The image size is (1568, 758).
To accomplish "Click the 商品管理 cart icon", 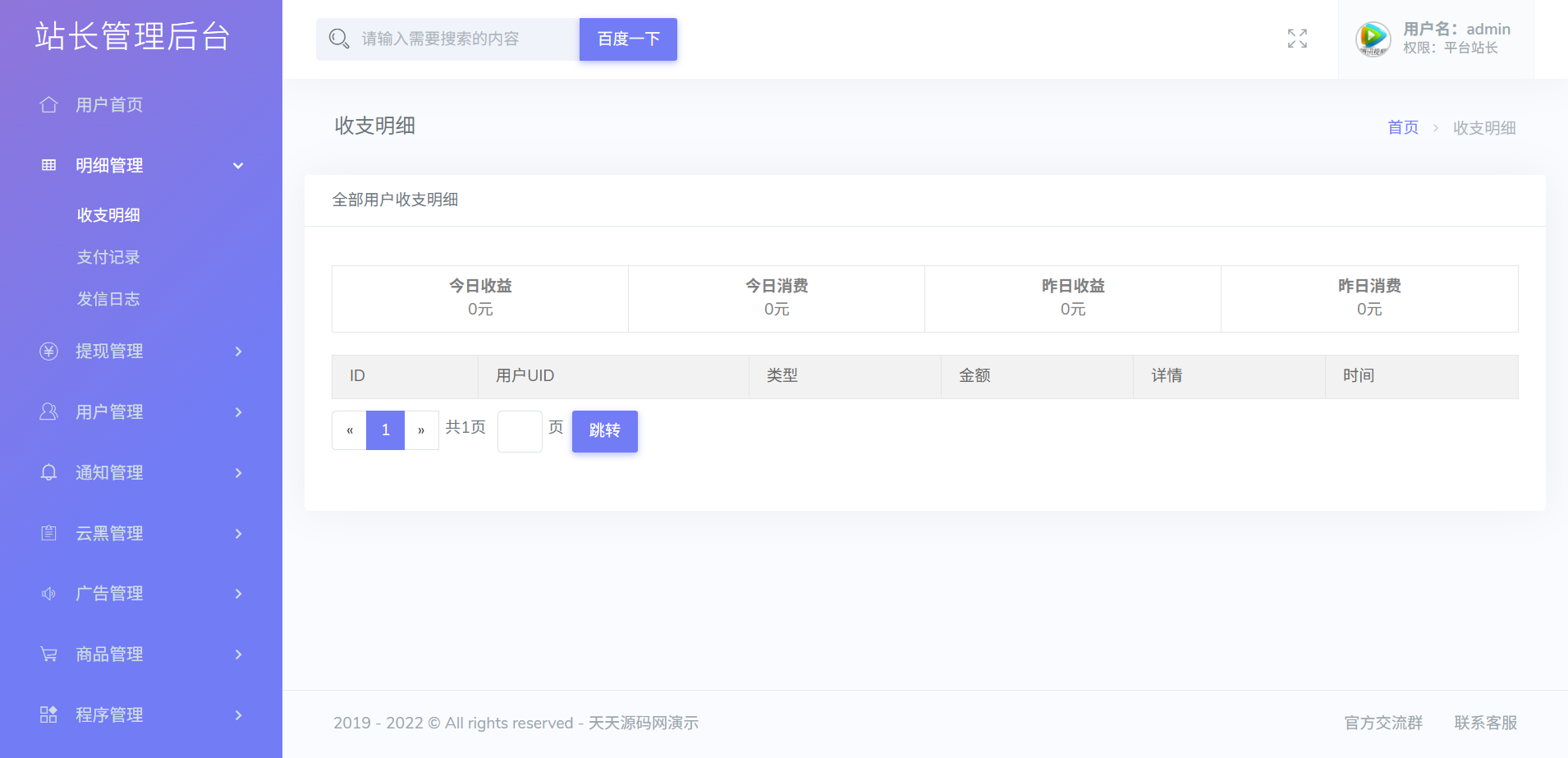I will click(x=48, y=654).
